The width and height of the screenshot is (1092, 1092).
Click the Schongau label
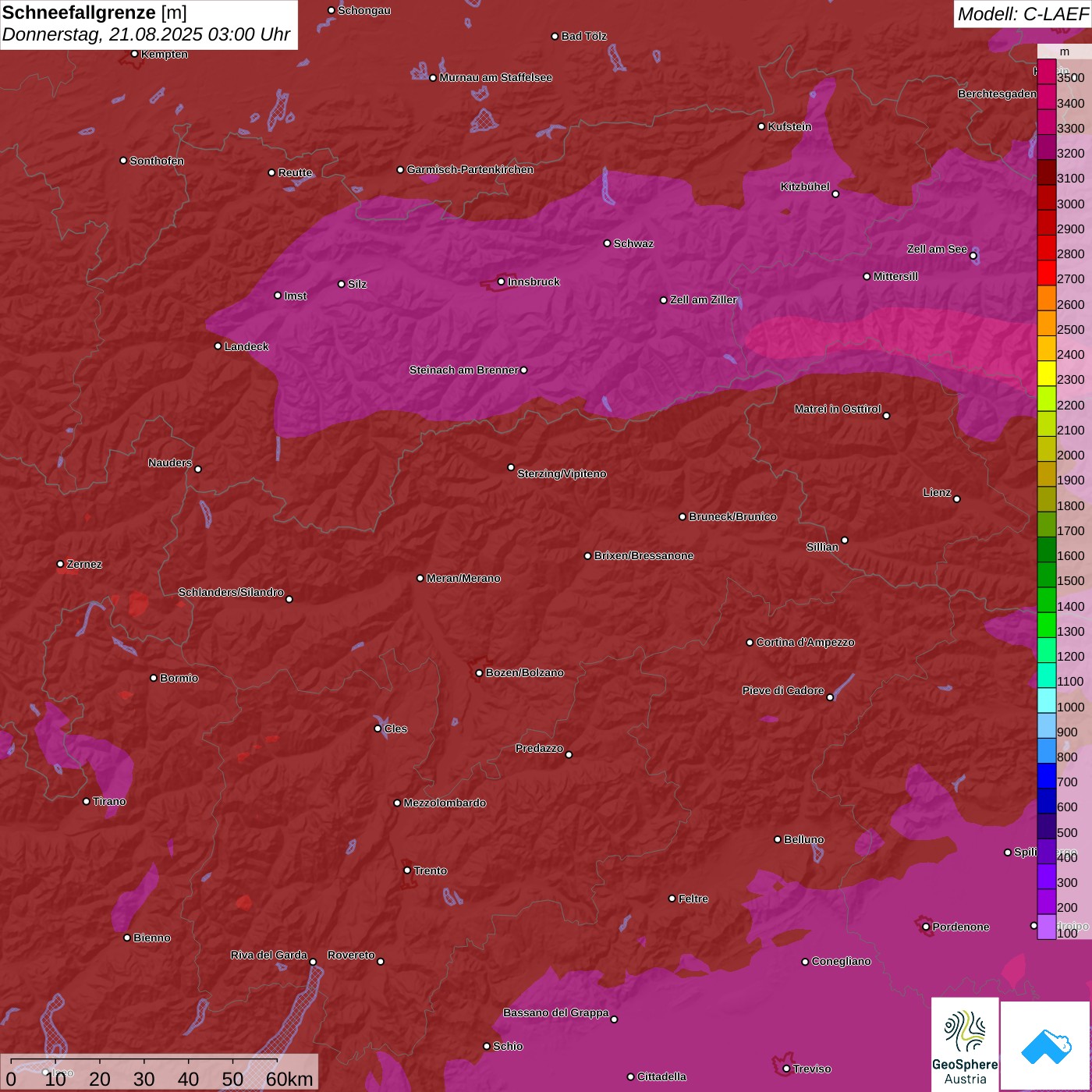[x=364, y=10]
